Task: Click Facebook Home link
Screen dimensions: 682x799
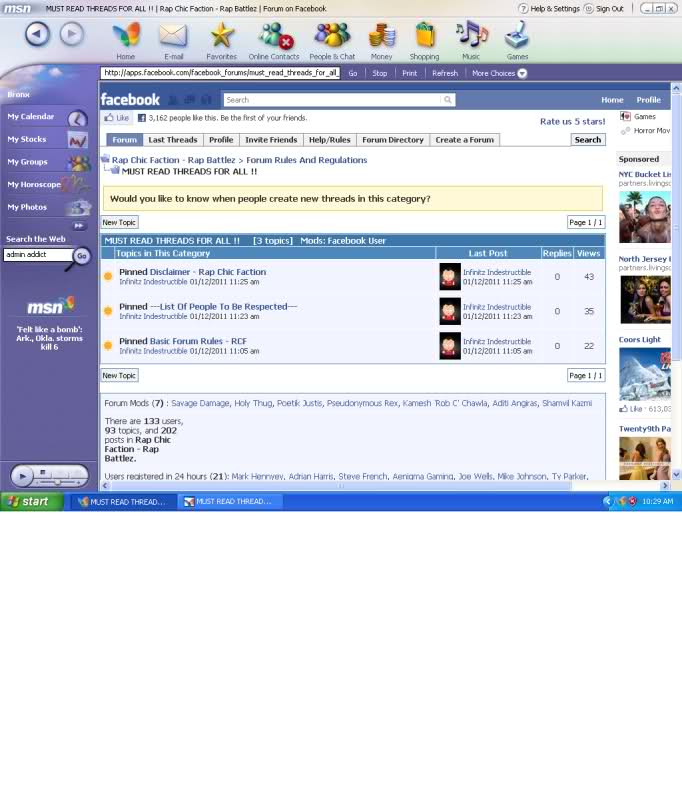Action: click(612, 100)
